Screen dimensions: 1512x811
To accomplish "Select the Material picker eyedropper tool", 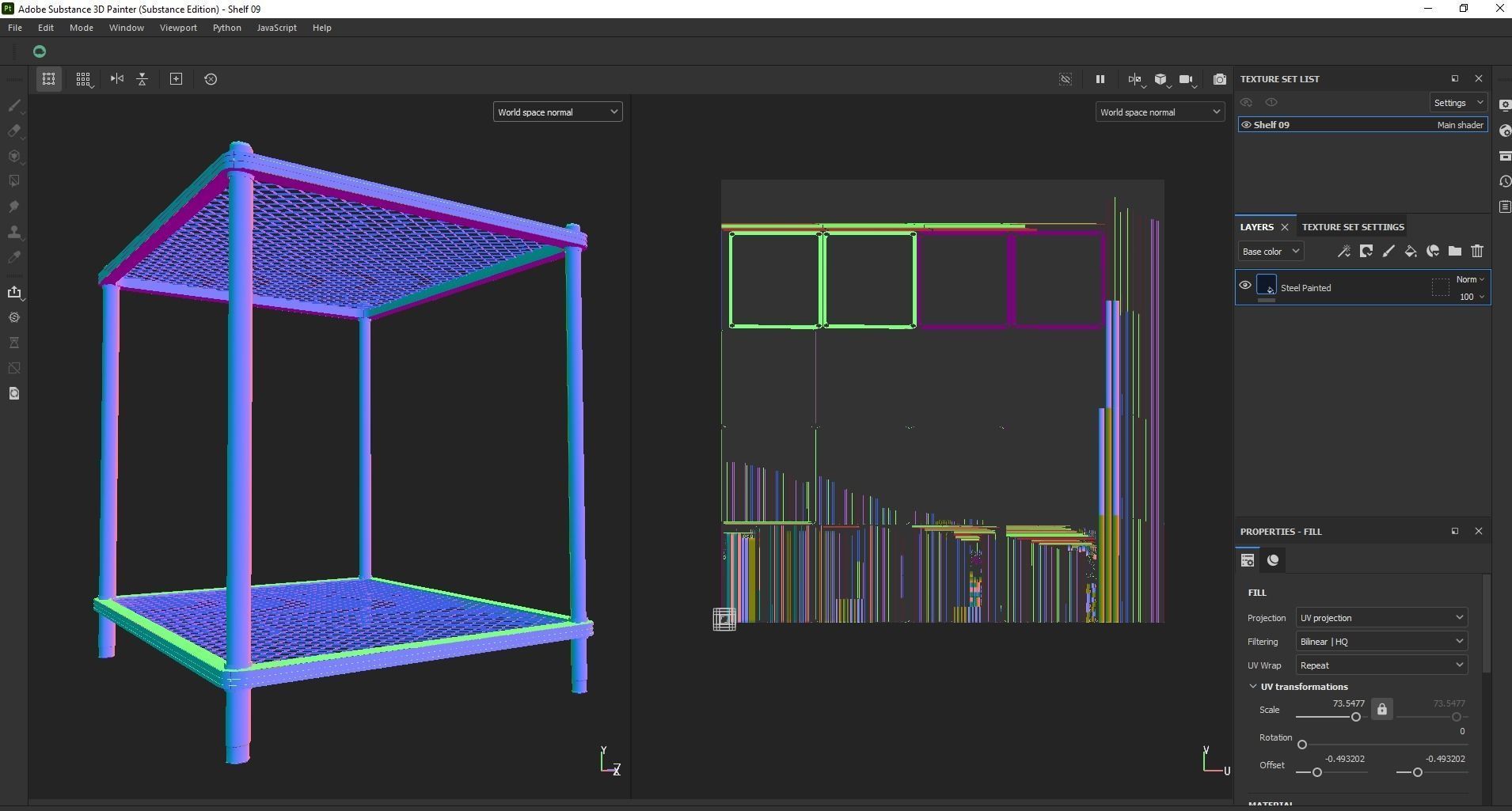I will pos(14,257).
